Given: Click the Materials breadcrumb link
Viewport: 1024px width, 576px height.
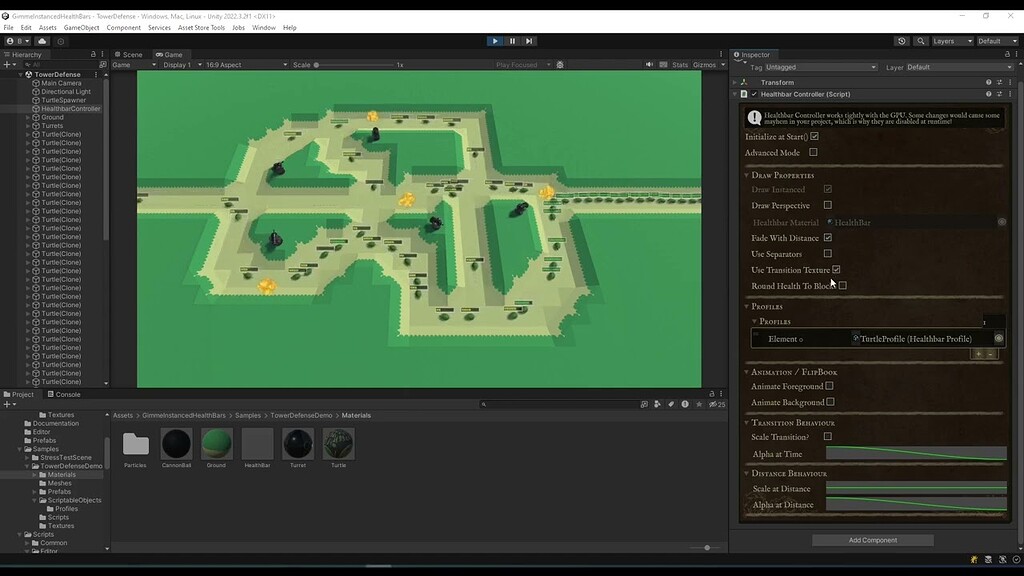Looking at the screenshot, I should [358, 414].
